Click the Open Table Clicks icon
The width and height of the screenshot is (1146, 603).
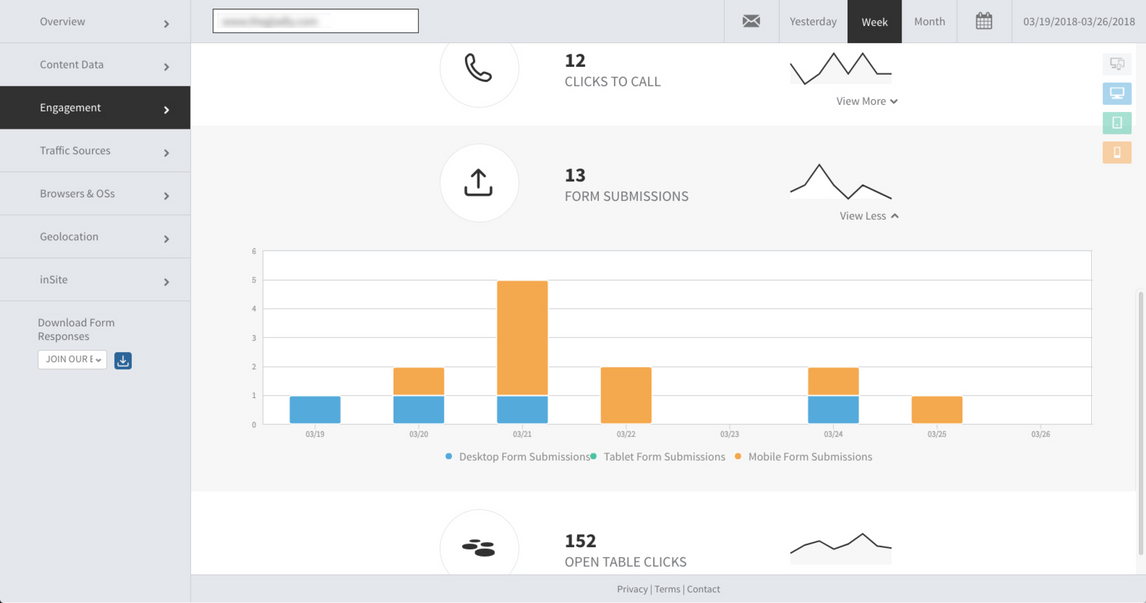click(479, 547)
